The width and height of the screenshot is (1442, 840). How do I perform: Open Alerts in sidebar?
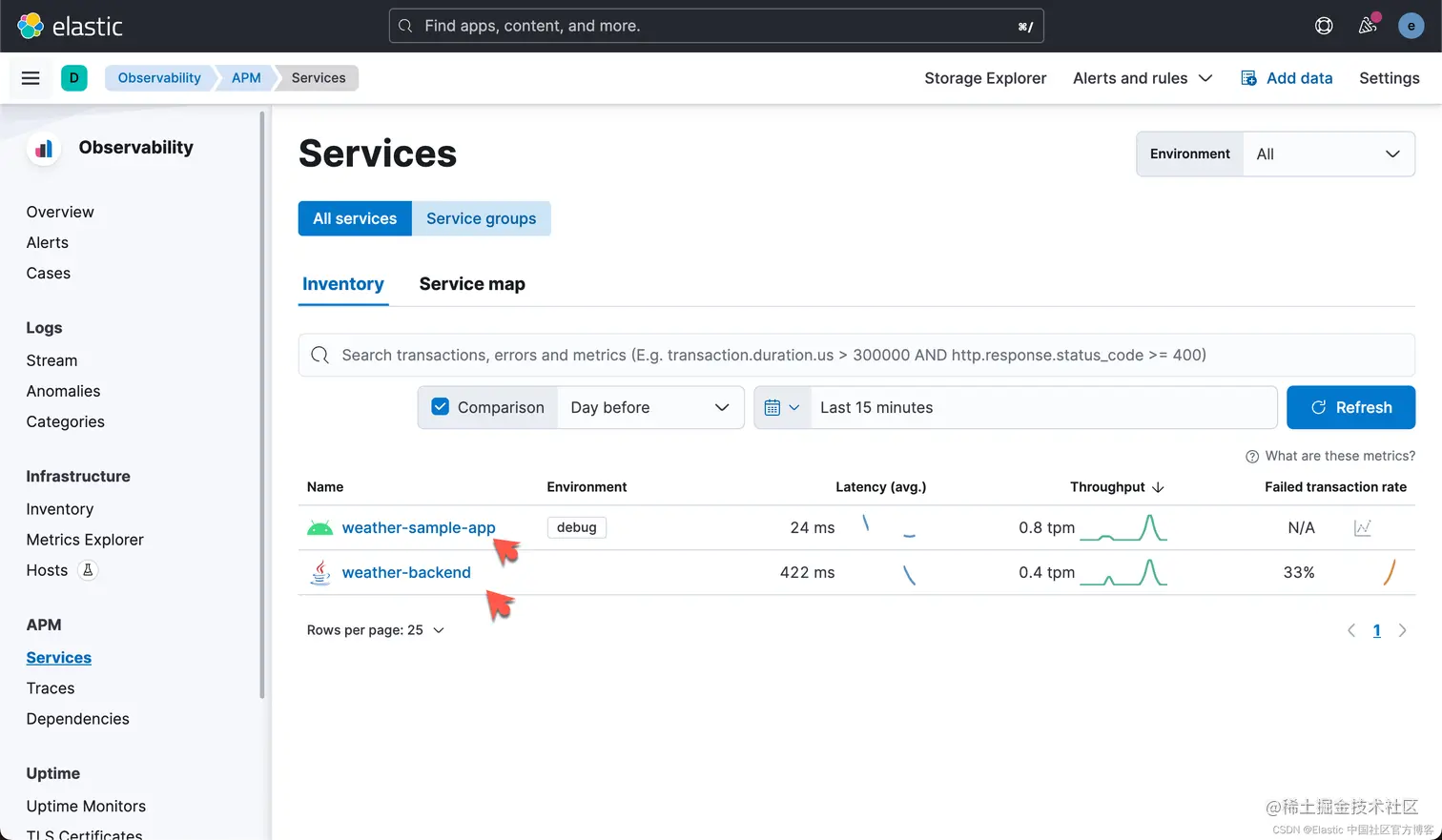tap(48, 242)
